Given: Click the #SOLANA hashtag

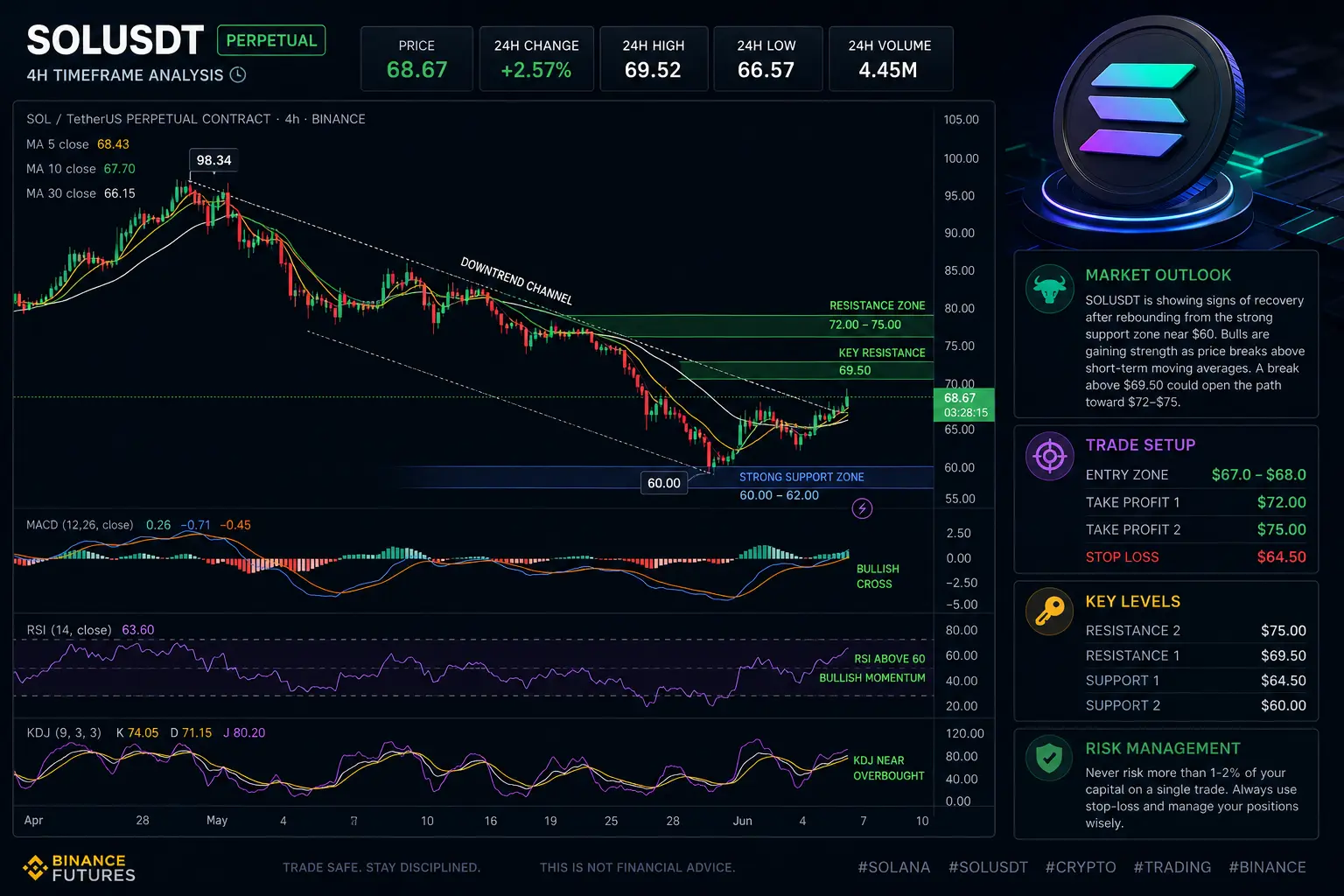Looking at the screenshot, I should [x=894, y=867].
